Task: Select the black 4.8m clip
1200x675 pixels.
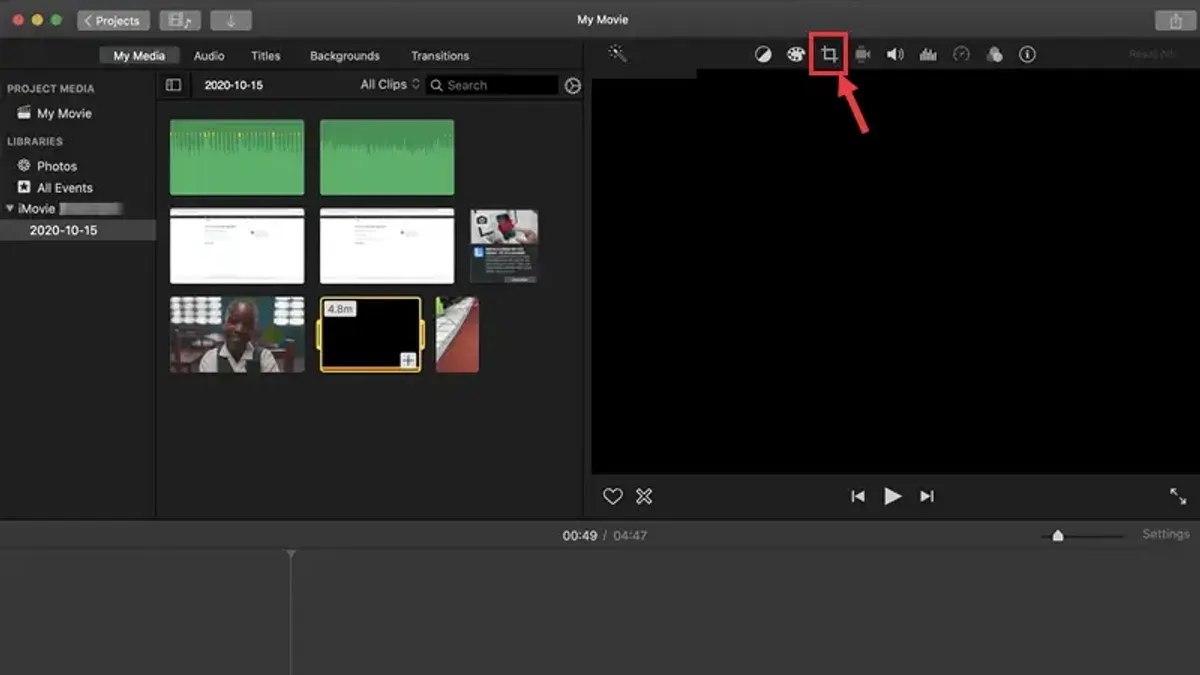Action: 371,334
